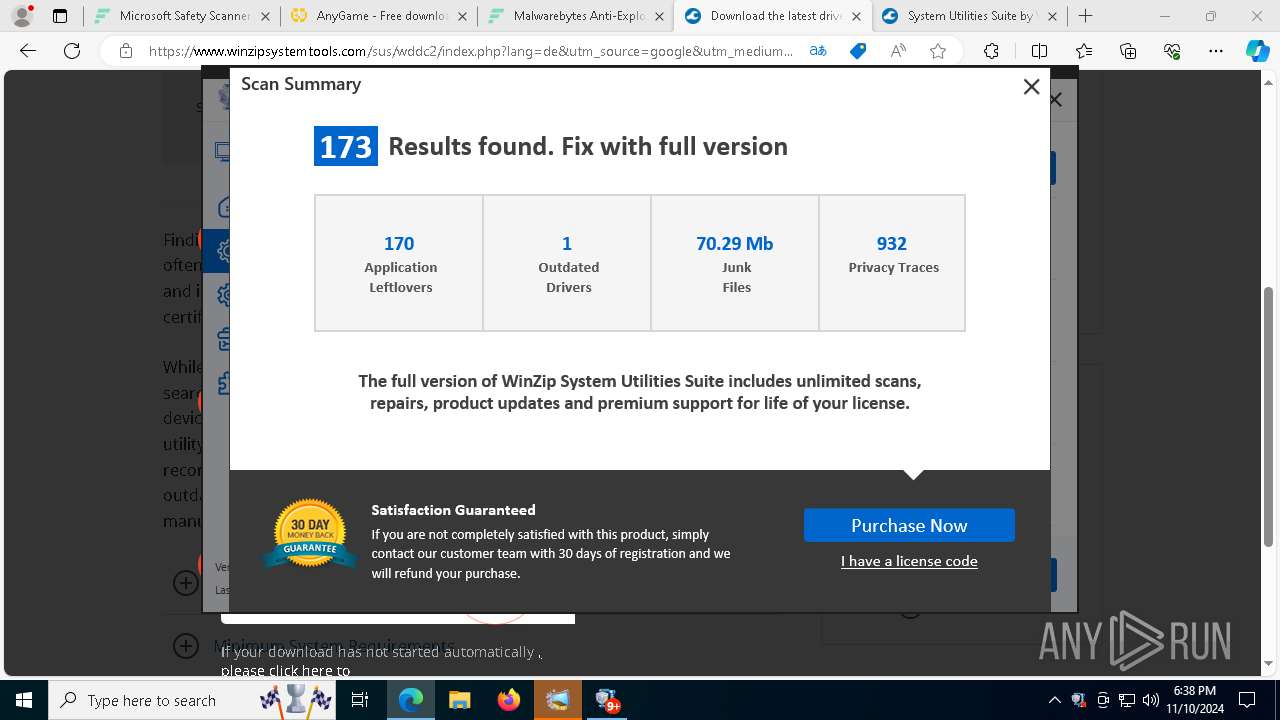Open the I have a license code link
This screenshot has height=720, width=1280.
(x=909, y=561)
